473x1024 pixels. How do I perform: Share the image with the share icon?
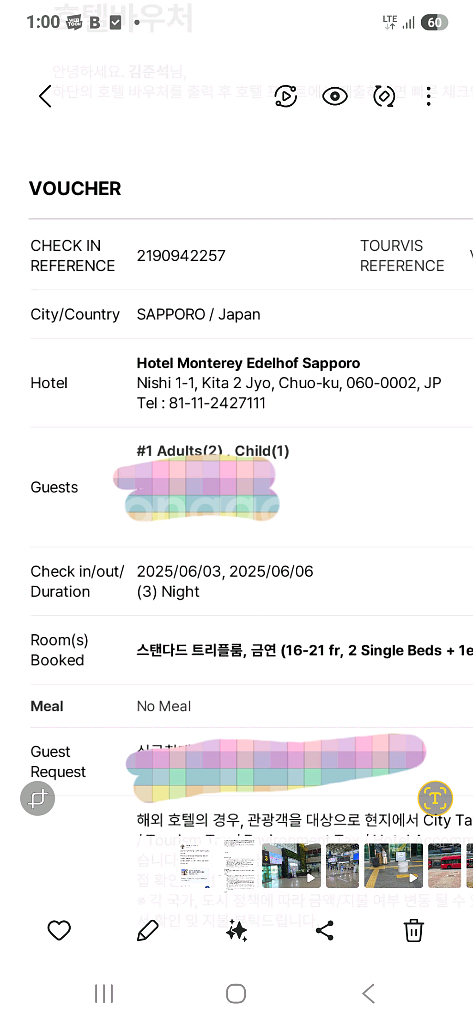pyautogui.click(x=325, y=930)
